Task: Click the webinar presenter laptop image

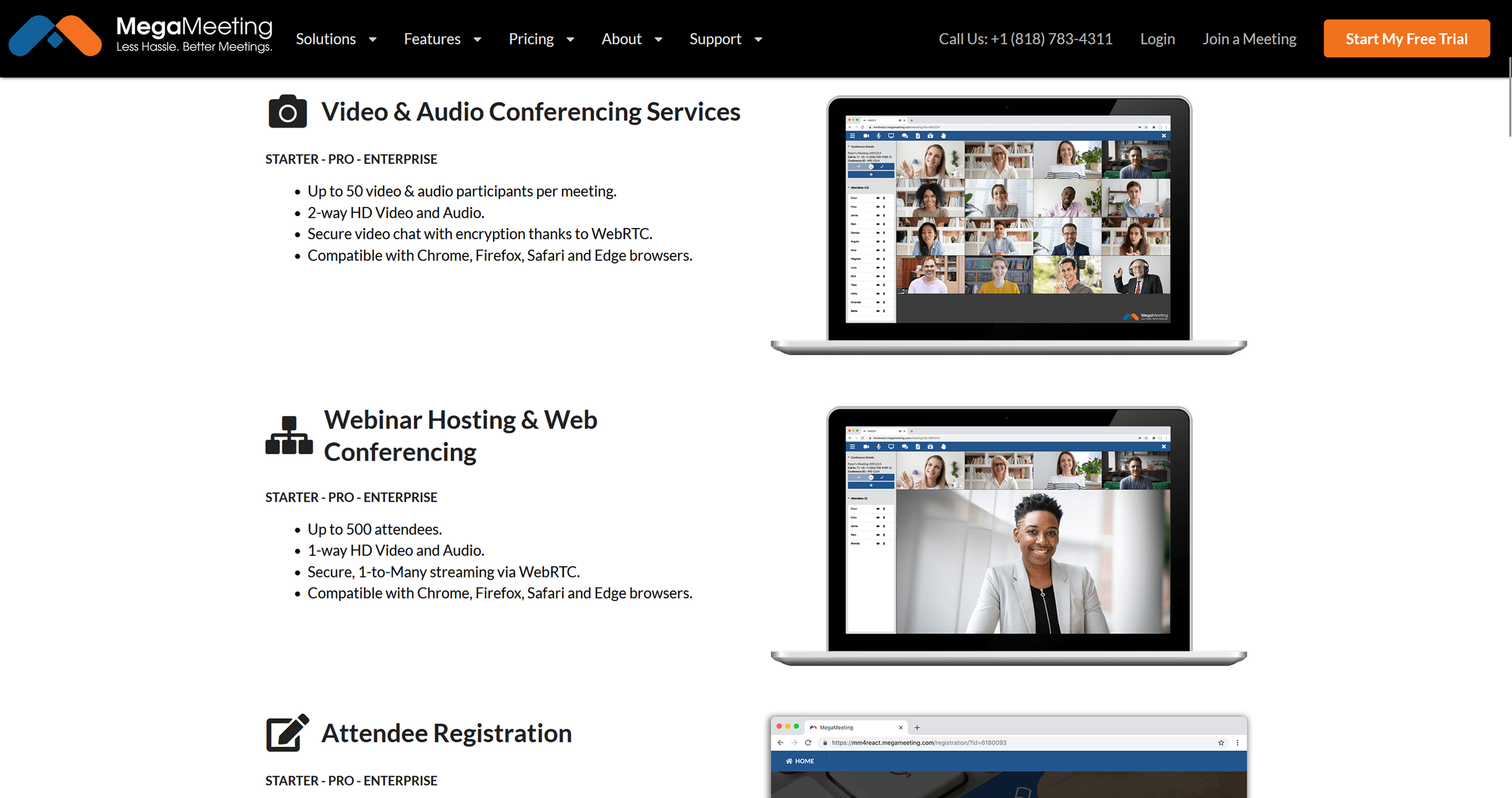Action: click(x=1008, y=535)
